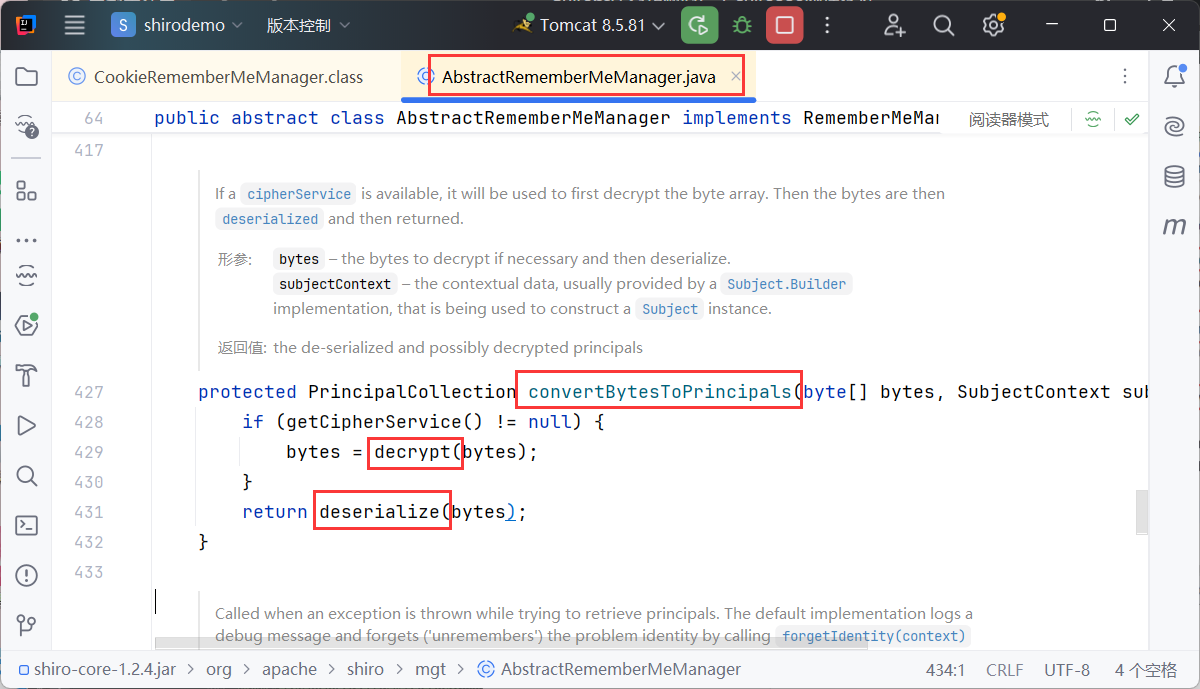Expand the Tomcat 8.5.81 run configuration
Screen dimensions: 1200x689
pyautogui.click(x=591, y=25)
